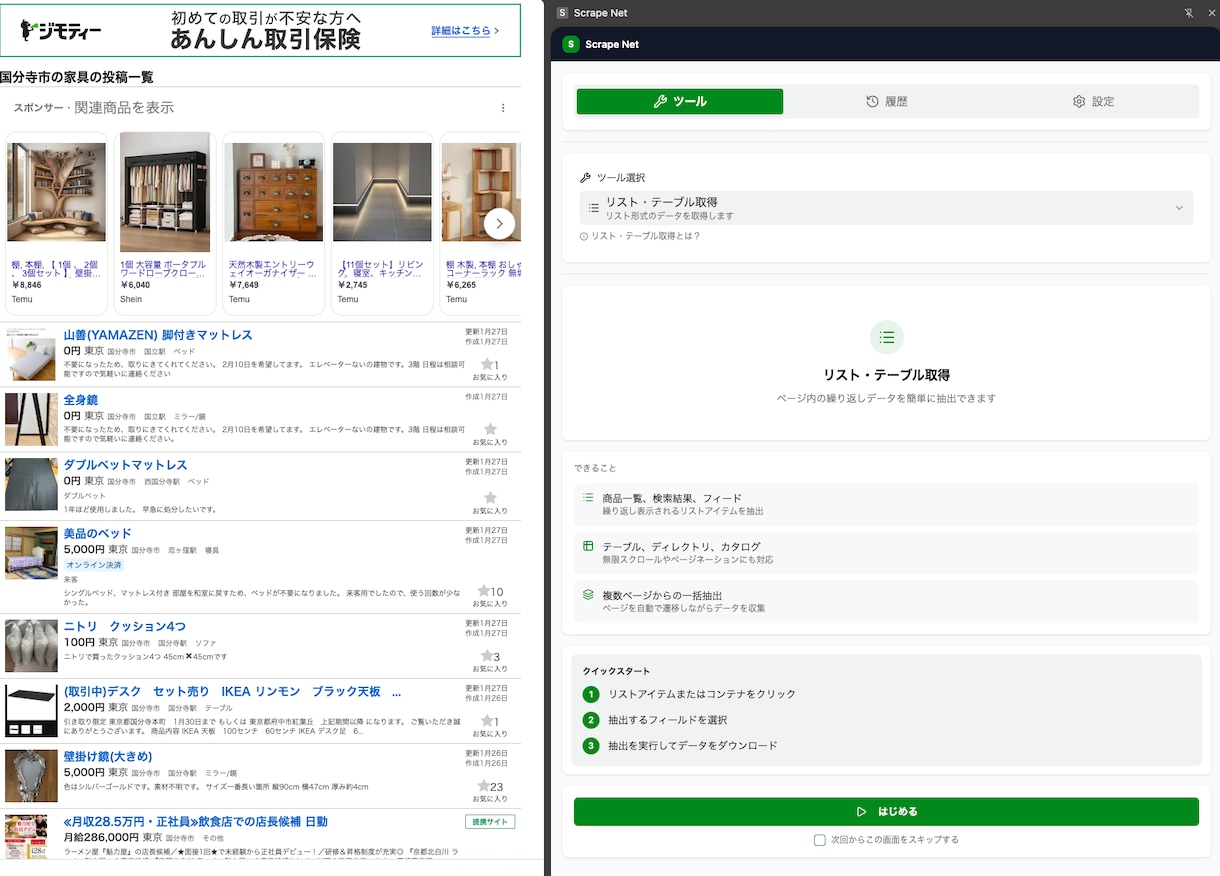1220x876 pixels.
Task: Click the layers icon beside 複数ページからの一括抽出
Action: (588, 594)
